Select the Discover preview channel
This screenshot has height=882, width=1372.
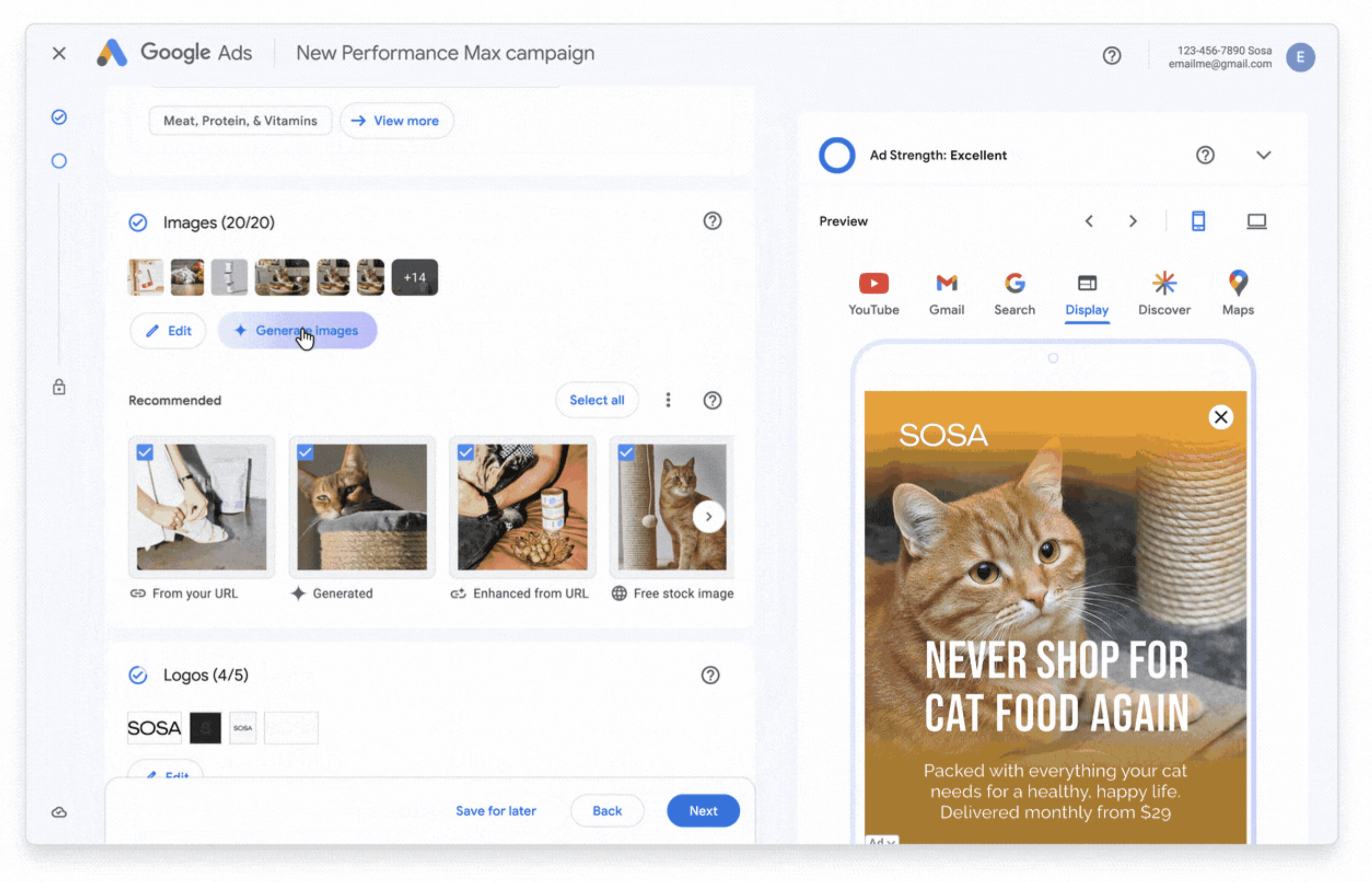[x=1164, y=294]
